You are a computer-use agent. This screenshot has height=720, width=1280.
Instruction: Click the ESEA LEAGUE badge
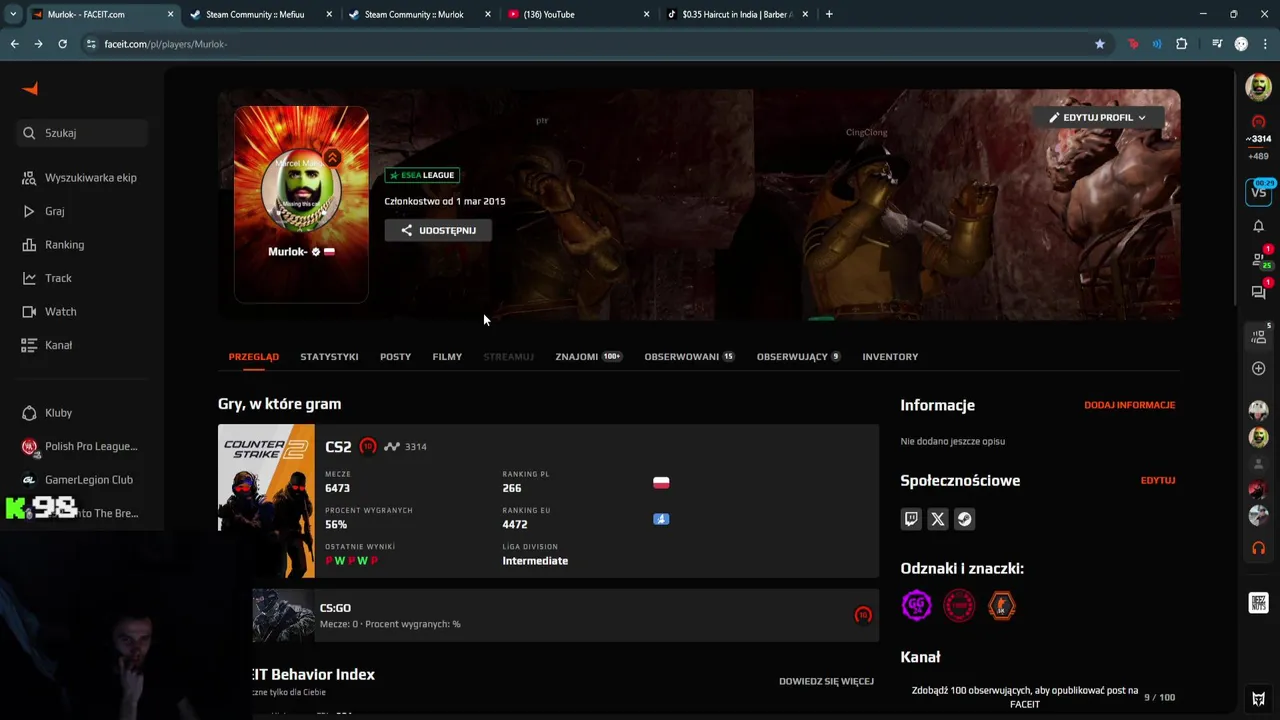[x=422, y=175]
